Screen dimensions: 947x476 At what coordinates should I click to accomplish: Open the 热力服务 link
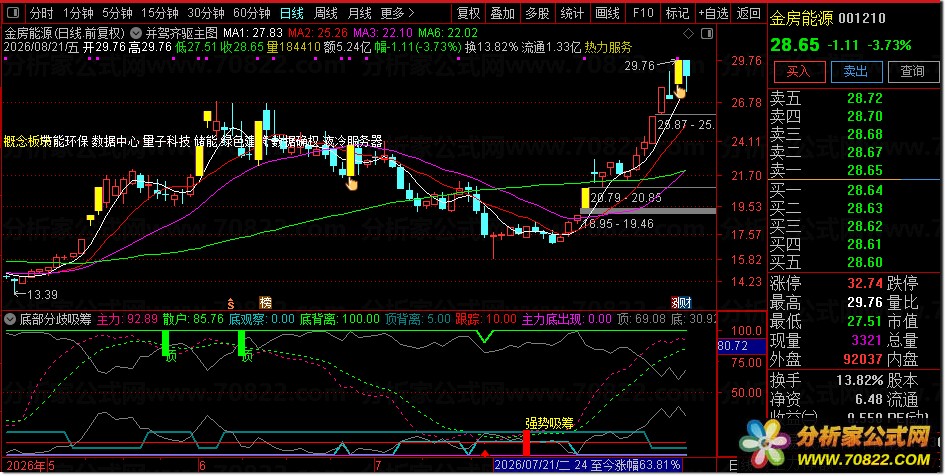coord(608,47)
